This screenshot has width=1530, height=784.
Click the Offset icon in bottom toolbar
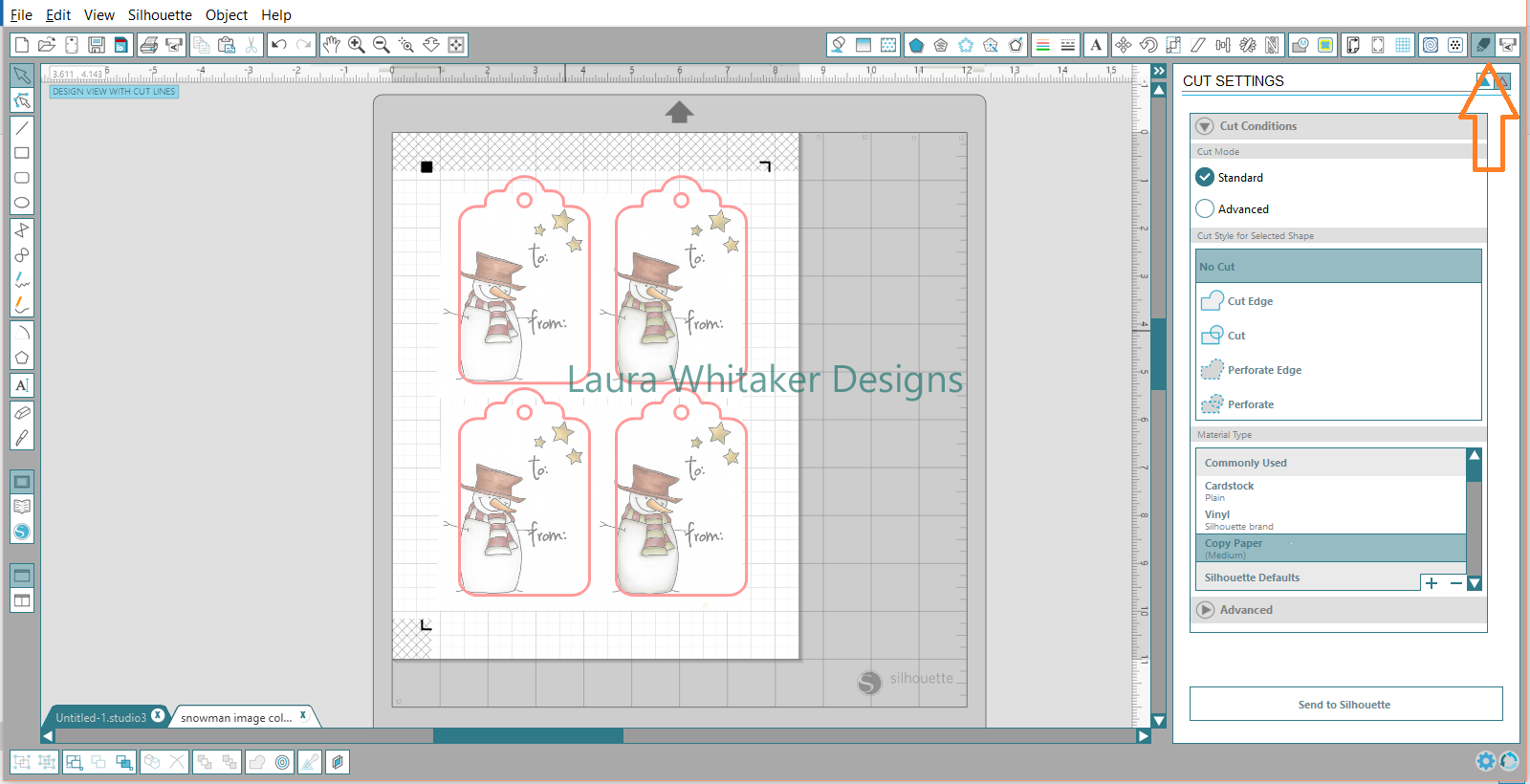282,762
